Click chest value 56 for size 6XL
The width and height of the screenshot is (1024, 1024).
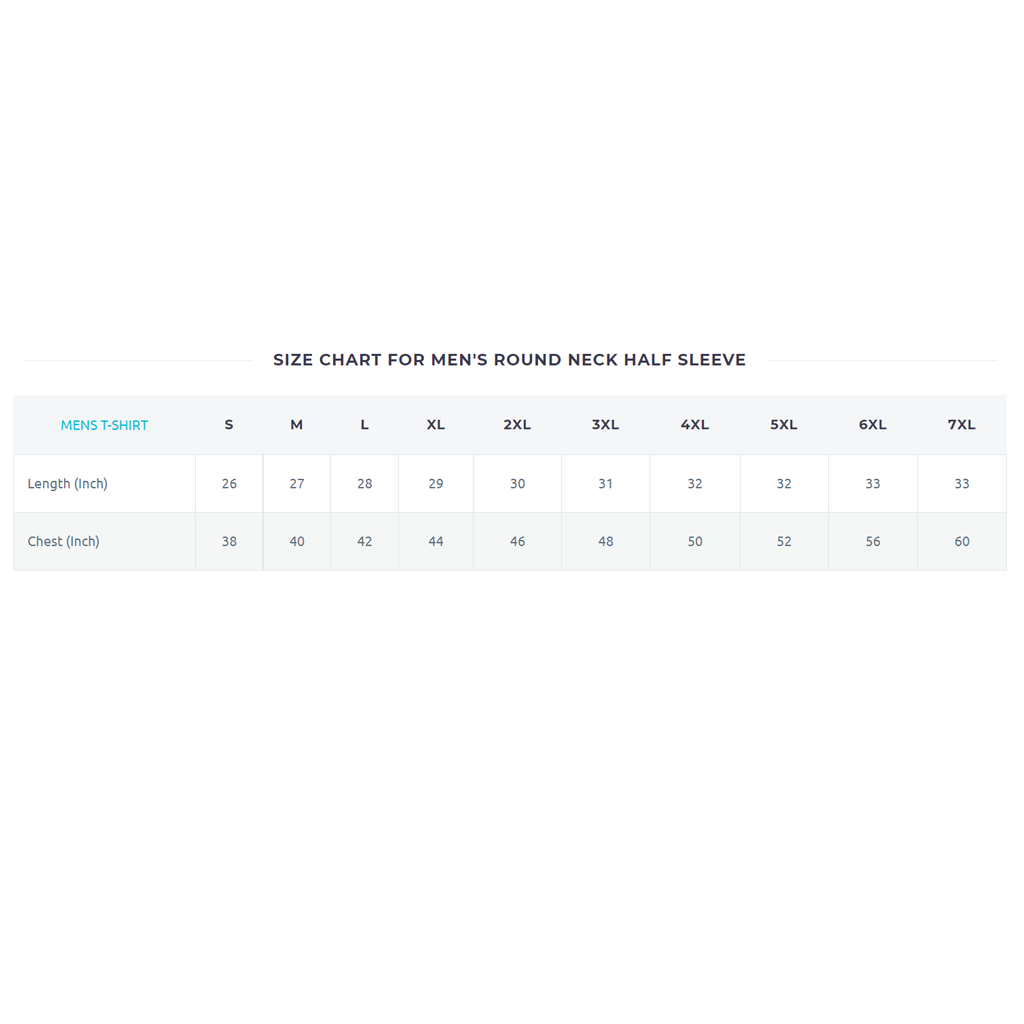873,542
